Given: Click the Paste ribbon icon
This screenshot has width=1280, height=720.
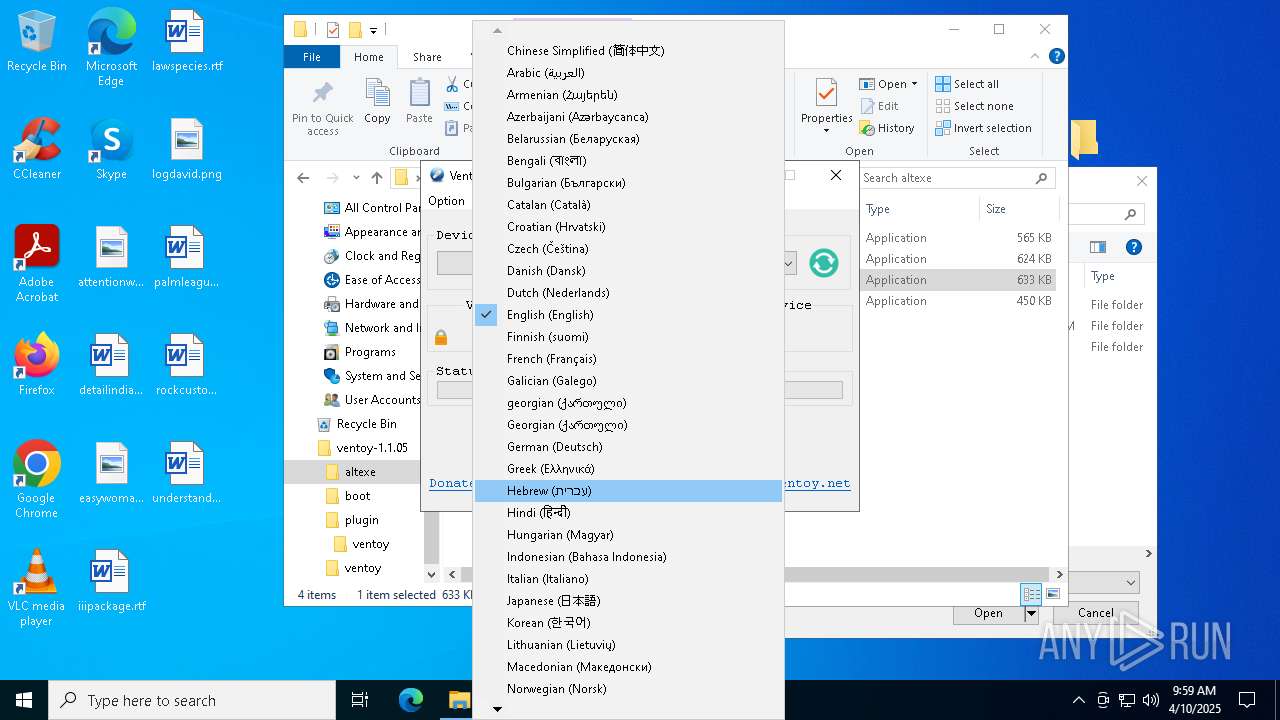Looking at the screenshot, I should [x=419, y=102].
